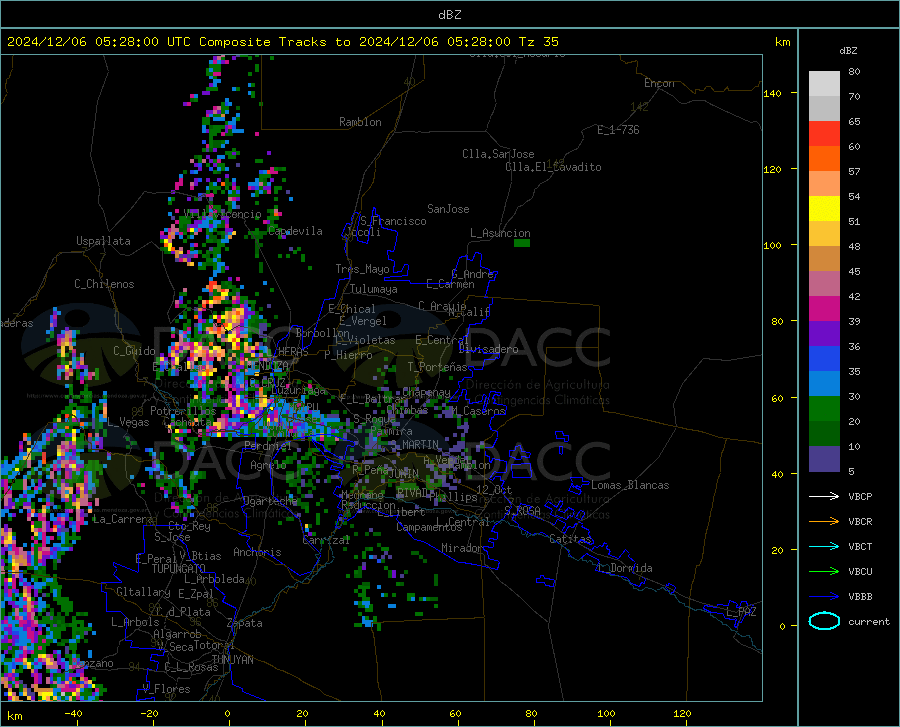Click the 'dBZ' heading above color legend
900x727 pixels.
point(848,50)
